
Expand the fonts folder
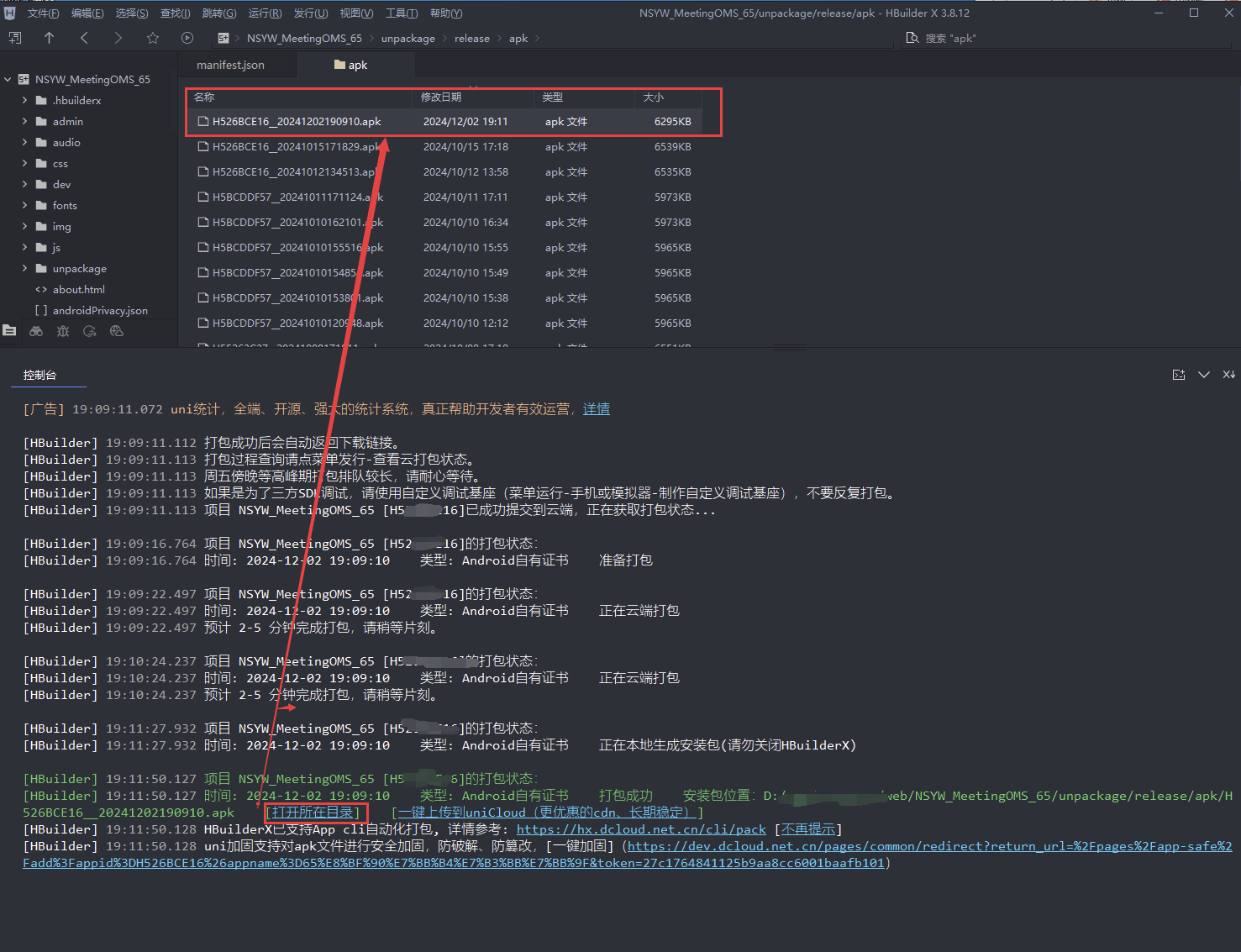24,205
